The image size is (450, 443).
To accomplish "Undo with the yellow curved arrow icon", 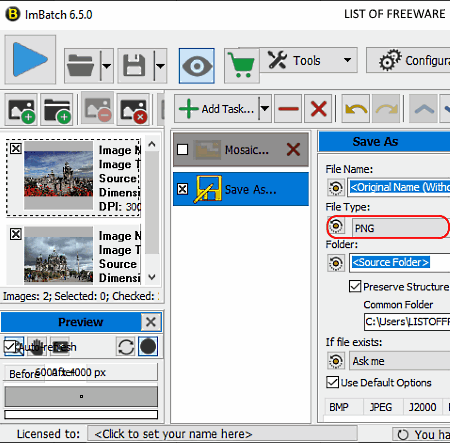I will [356, 109].
